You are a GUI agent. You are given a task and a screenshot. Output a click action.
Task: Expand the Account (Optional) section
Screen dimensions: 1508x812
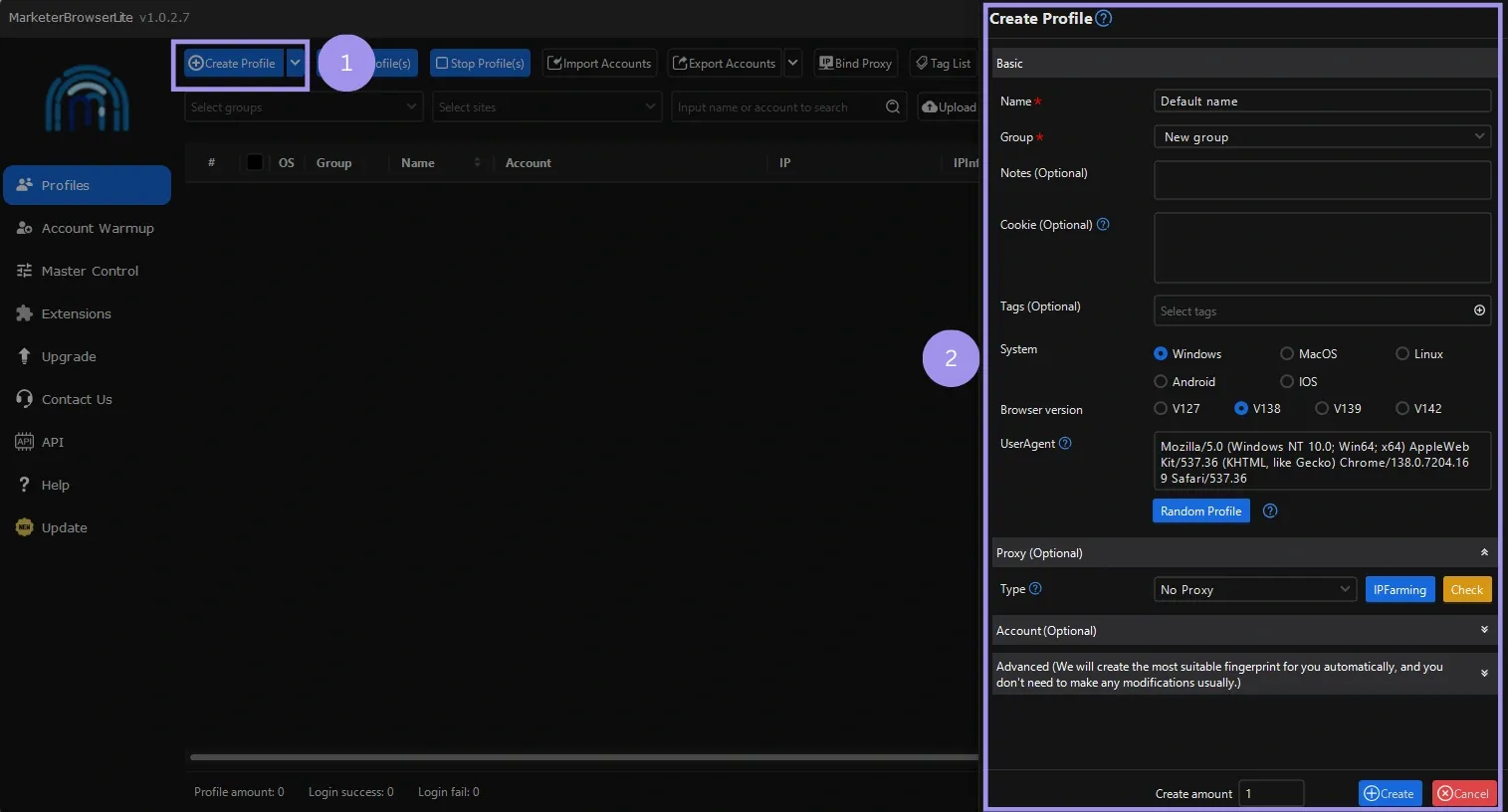click(1484, 630)
